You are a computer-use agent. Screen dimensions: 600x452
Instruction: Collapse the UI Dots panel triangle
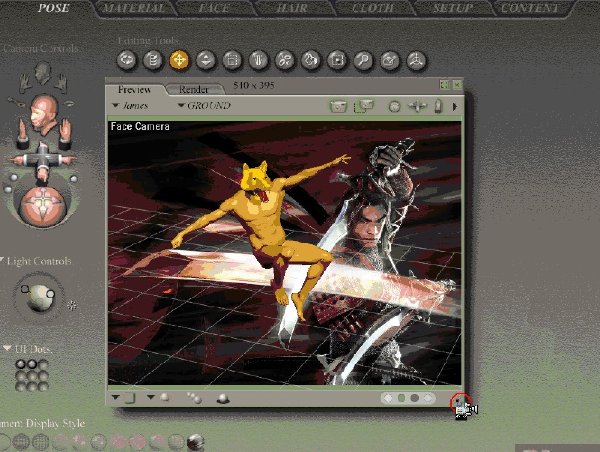coord(7,348)
